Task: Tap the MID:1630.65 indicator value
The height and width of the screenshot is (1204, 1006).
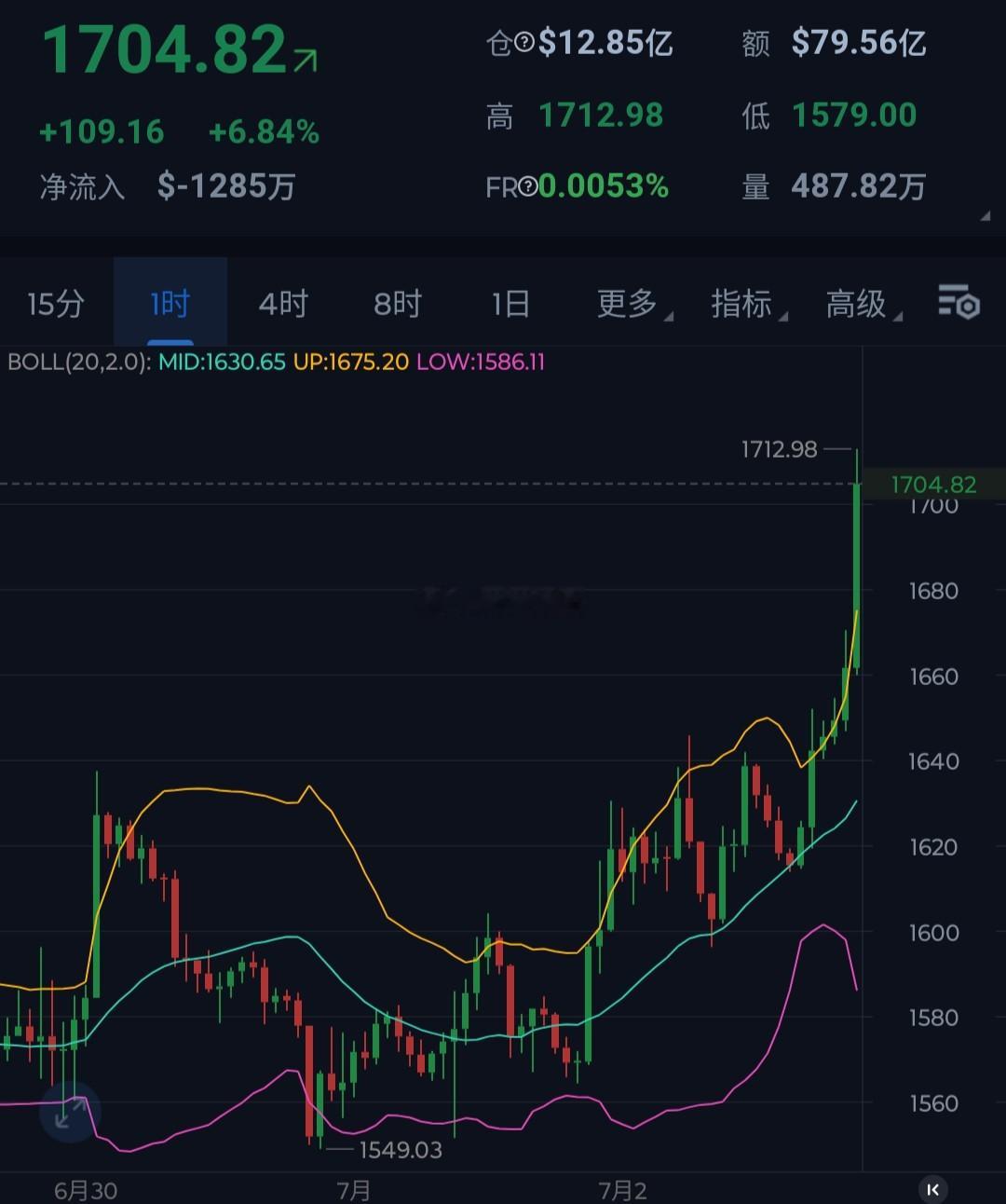Action: coord(222,362)
